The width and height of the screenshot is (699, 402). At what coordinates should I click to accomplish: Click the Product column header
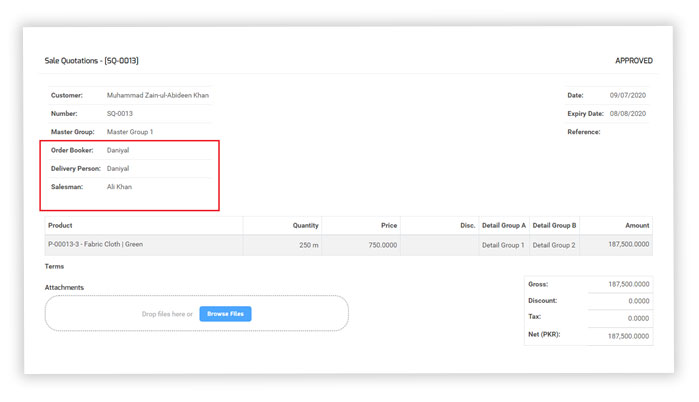[x=60, y=225]
